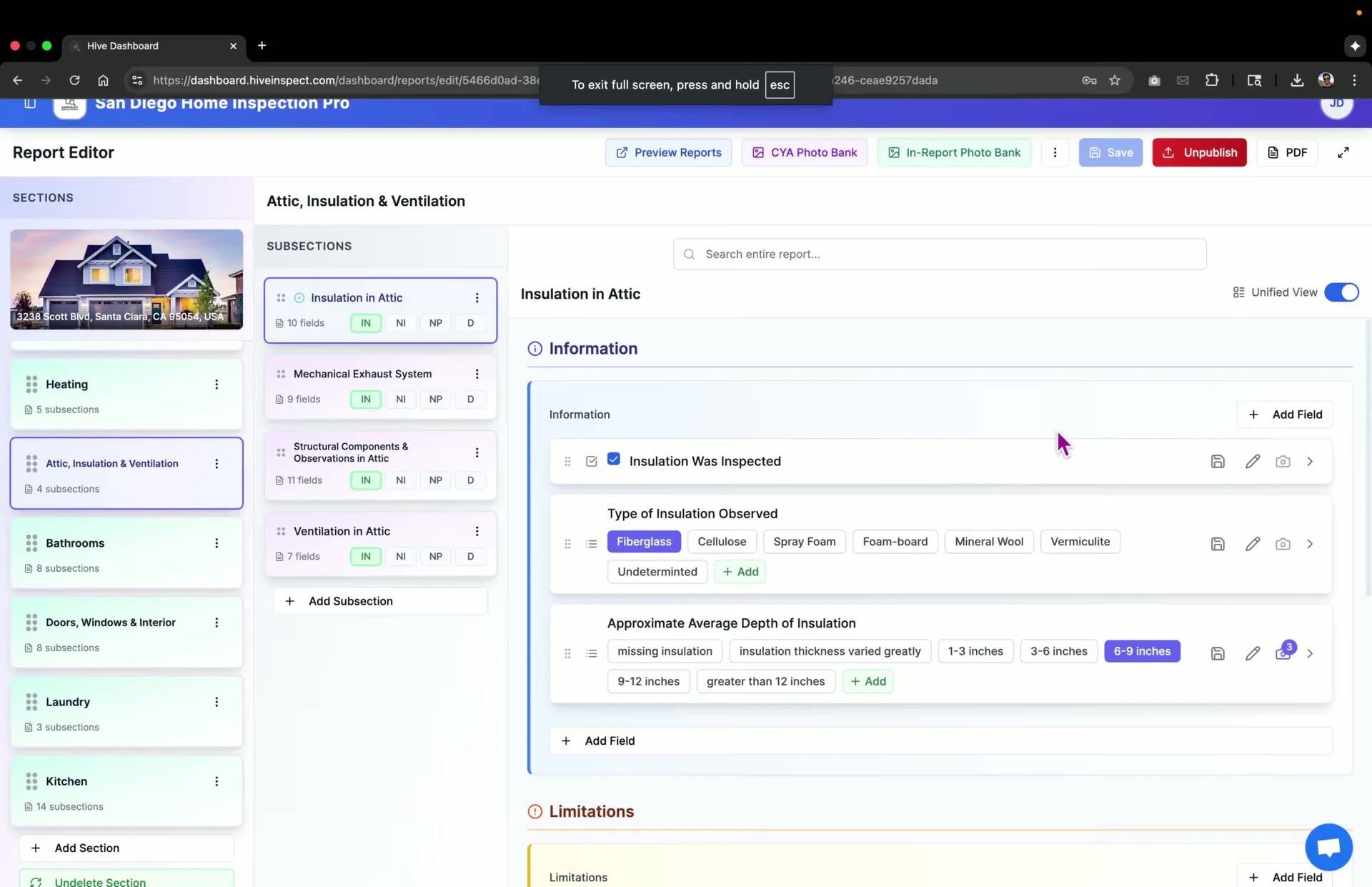Click pencil icon for Approximate Average Depth field
This screenshot has height=887, width=1372.
pyautogui.click(x=1252, y=653)
